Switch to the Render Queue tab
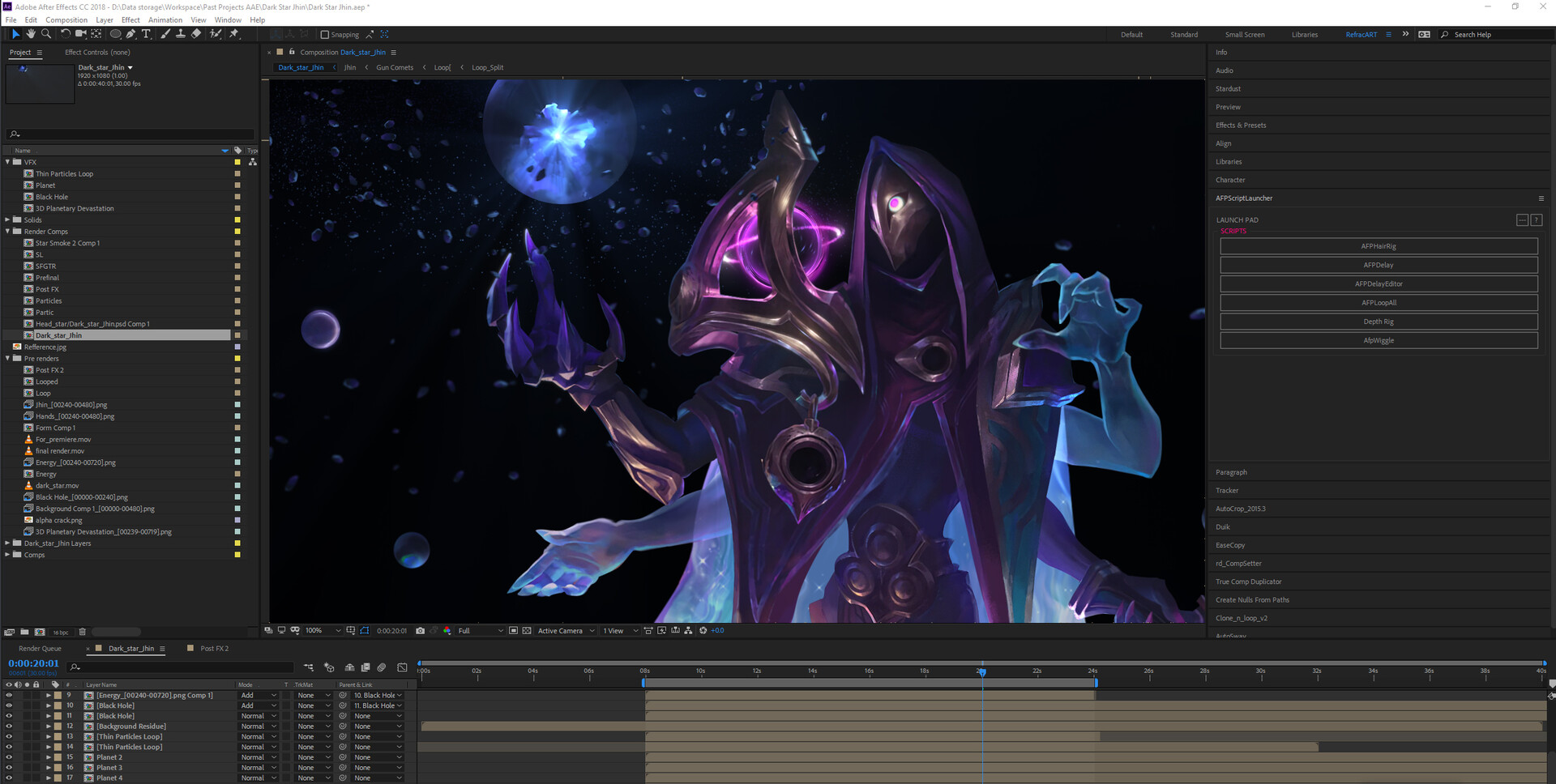 click(x=40, y=649)
